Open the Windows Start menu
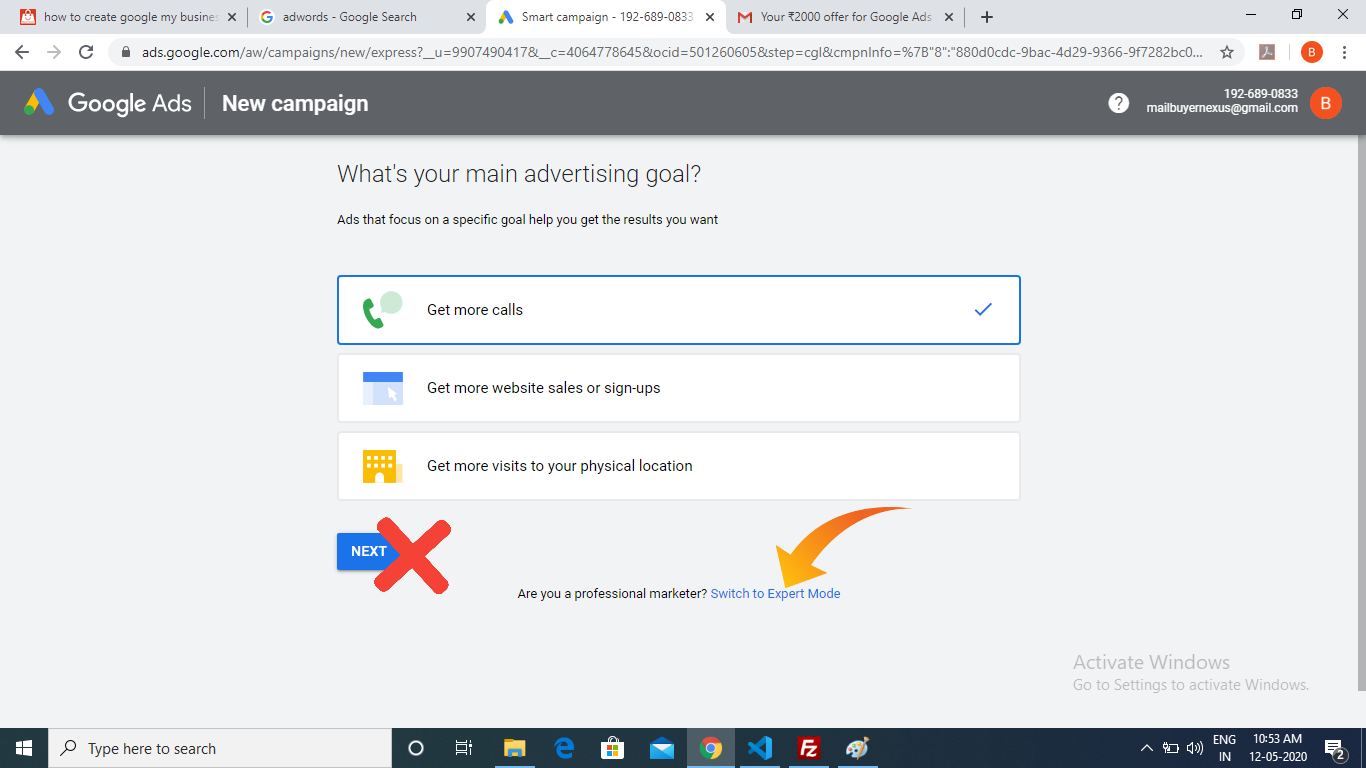The height and width of the screenshot is (768, 1366). point(24,748)
